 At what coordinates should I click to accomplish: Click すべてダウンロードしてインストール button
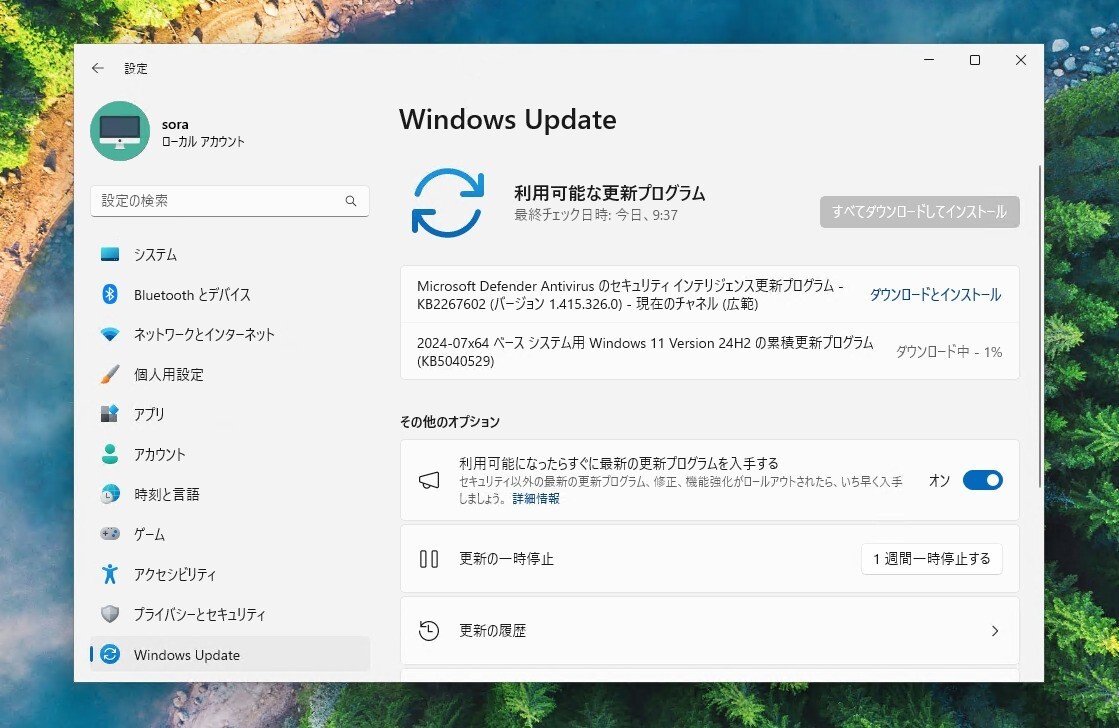click(918, 211)
